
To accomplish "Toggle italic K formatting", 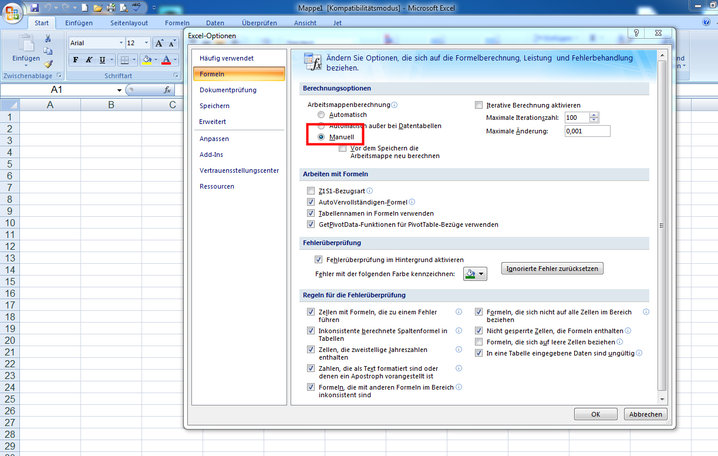I will (x=89, y=60).
